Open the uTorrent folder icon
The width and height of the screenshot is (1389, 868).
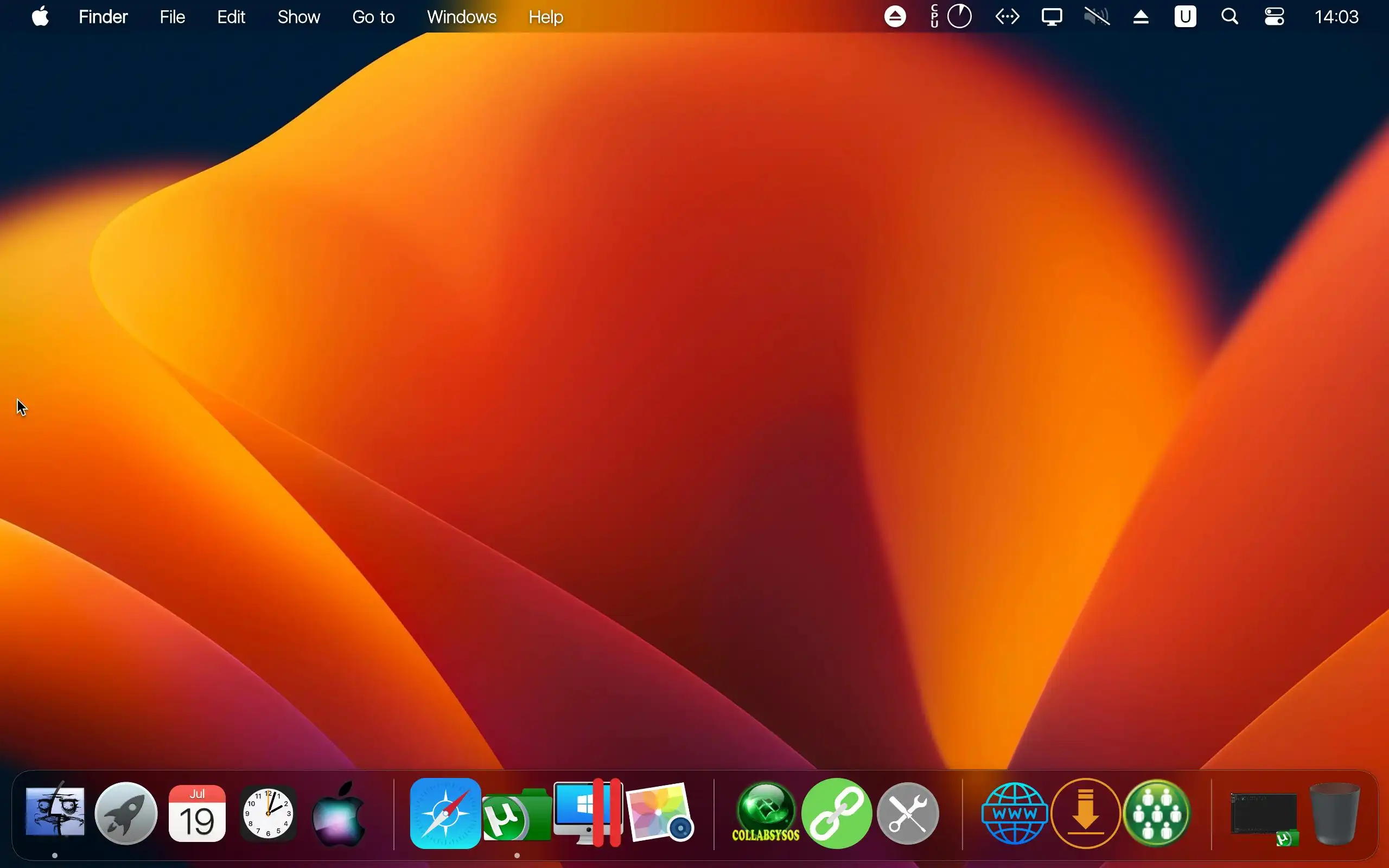517,815
